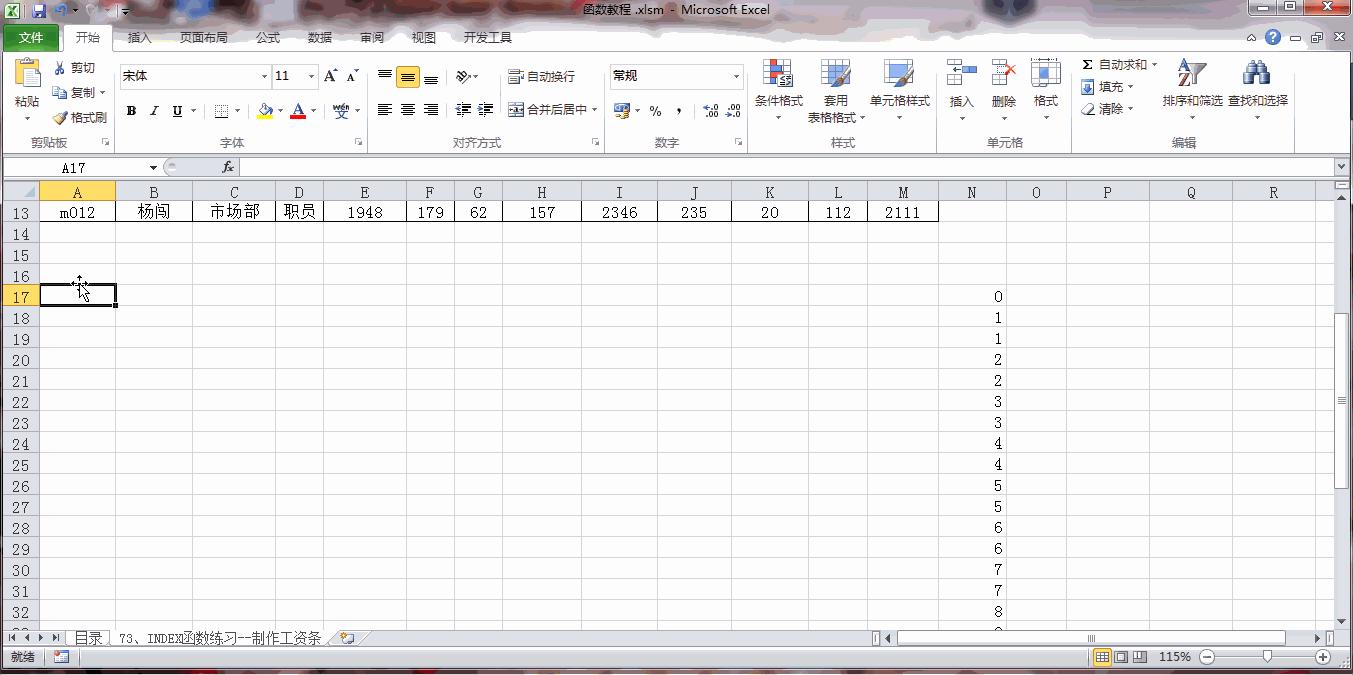Open the 常规 number format dropdown

(x=736, y=76)
